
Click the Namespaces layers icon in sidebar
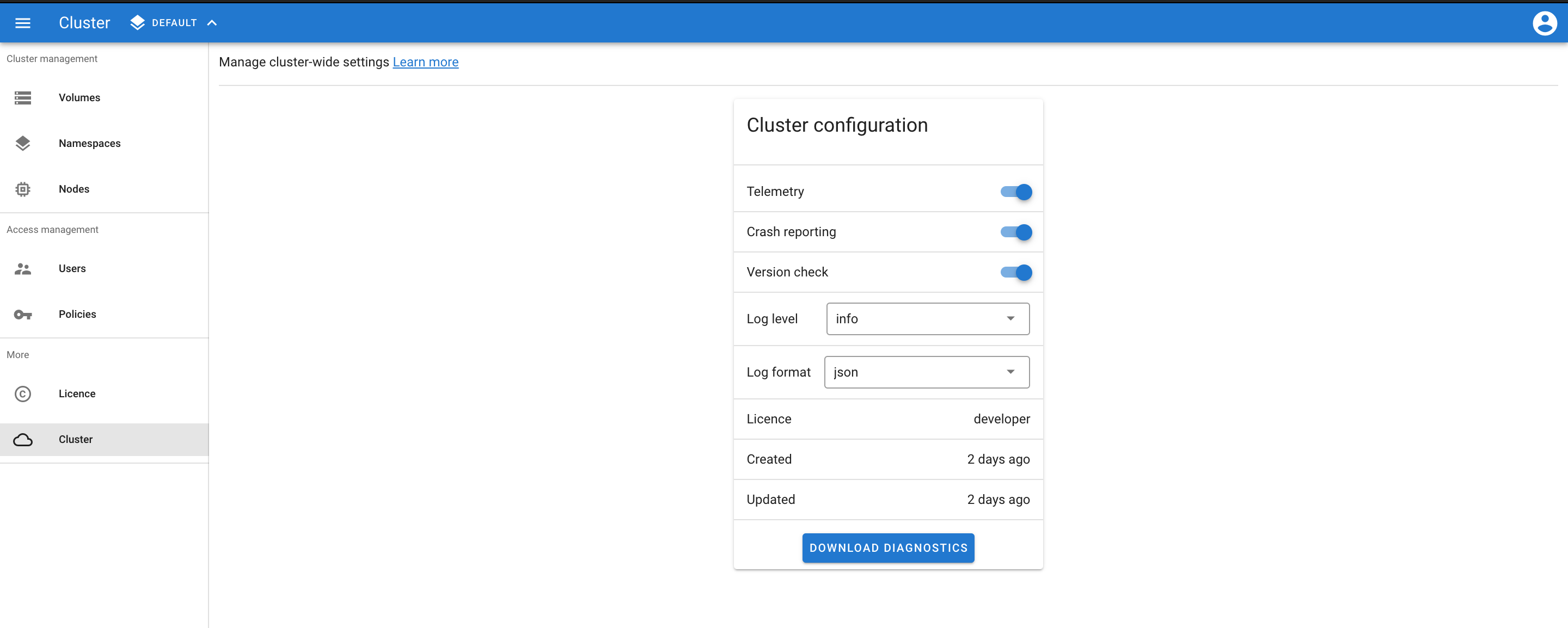(22, 143)
